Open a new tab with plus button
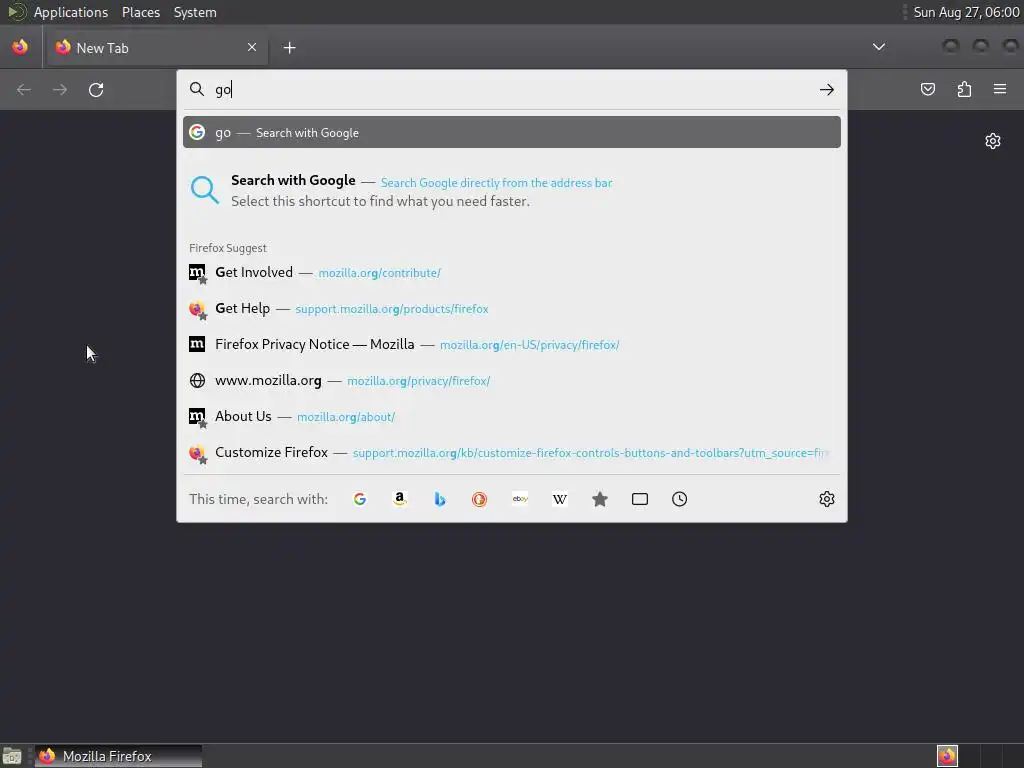Image resolution: width=1024 pixels, height=768 pixels. (289, 48)
